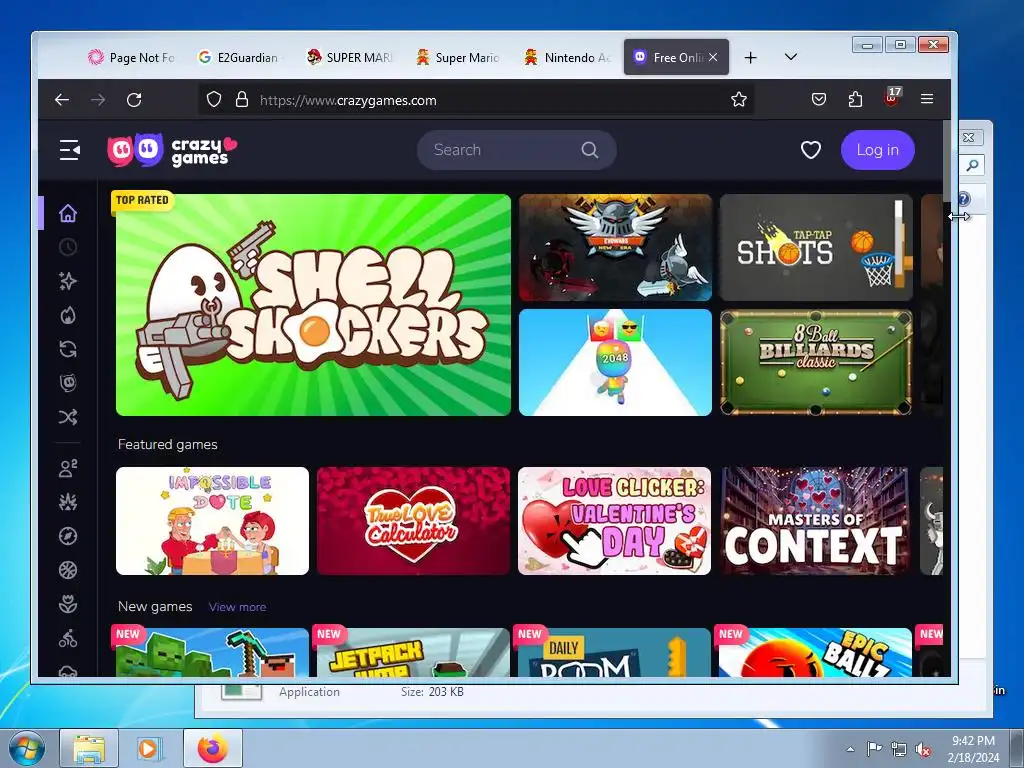Screen dimensions: 1024x768
Task: Open Impossible Date featured game
Action: click(212, 520)
